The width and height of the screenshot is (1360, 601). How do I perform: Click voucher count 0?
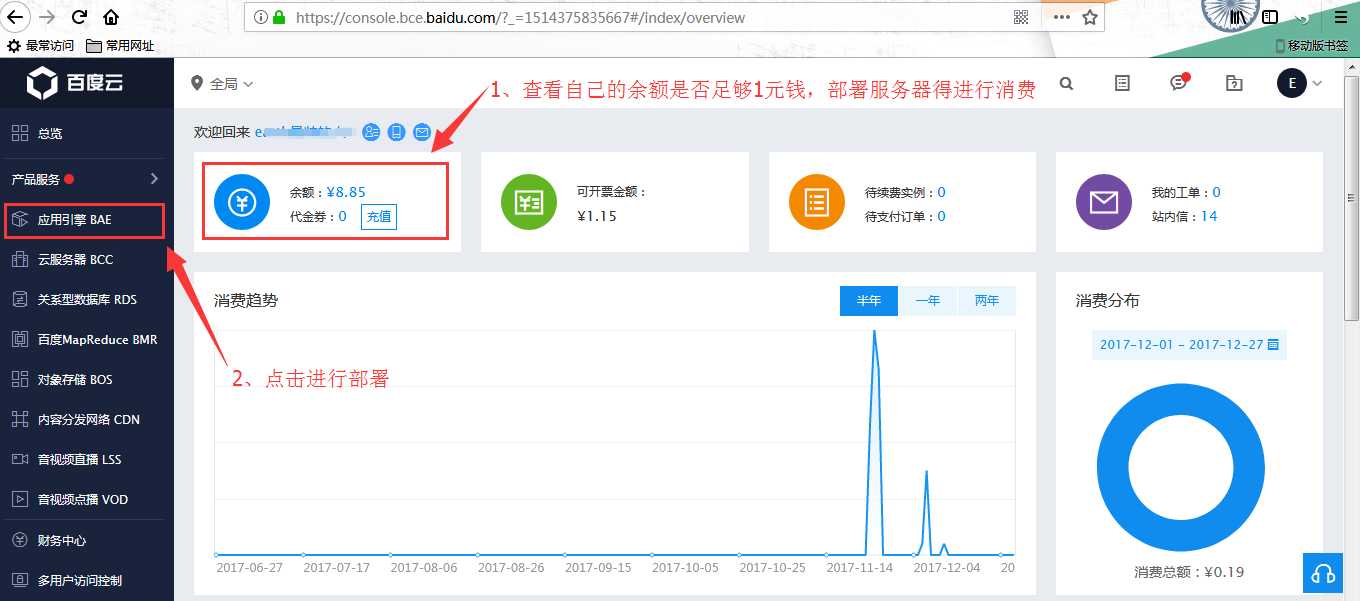point(342,216)
